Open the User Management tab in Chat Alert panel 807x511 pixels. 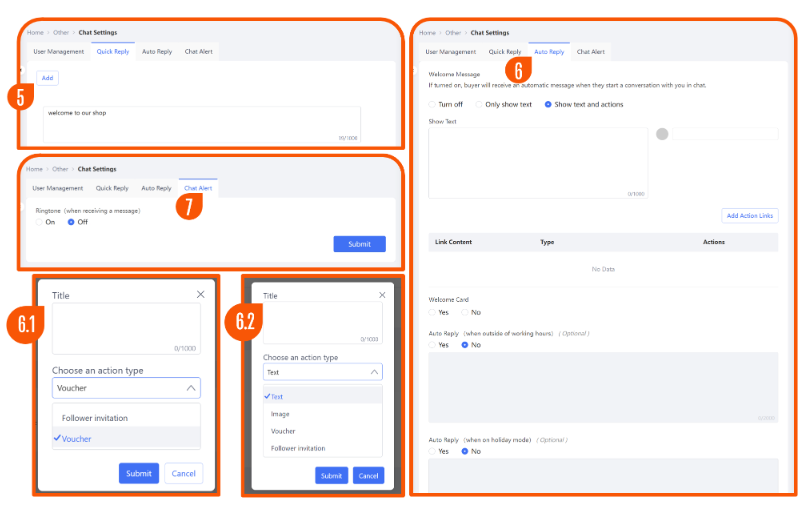[57, 188]
